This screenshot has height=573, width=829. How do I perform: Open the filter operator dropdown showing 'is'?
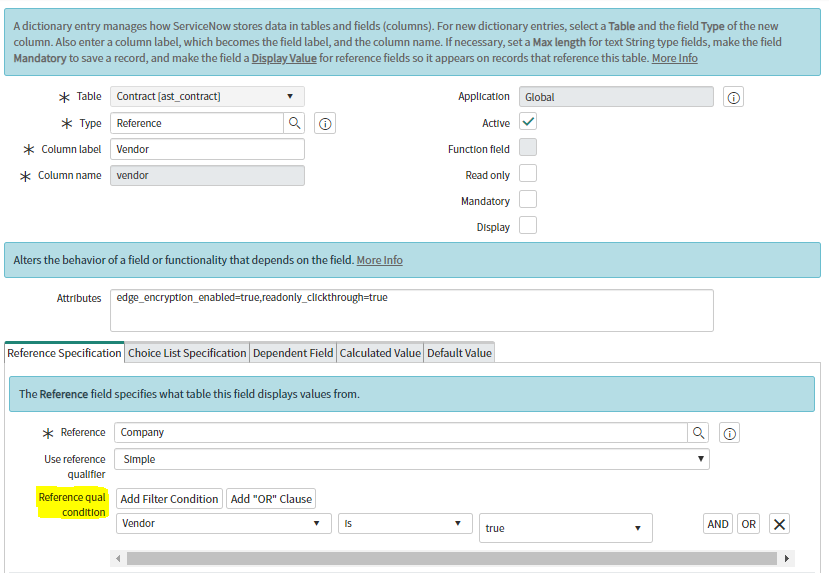click(x=404, y=523)
